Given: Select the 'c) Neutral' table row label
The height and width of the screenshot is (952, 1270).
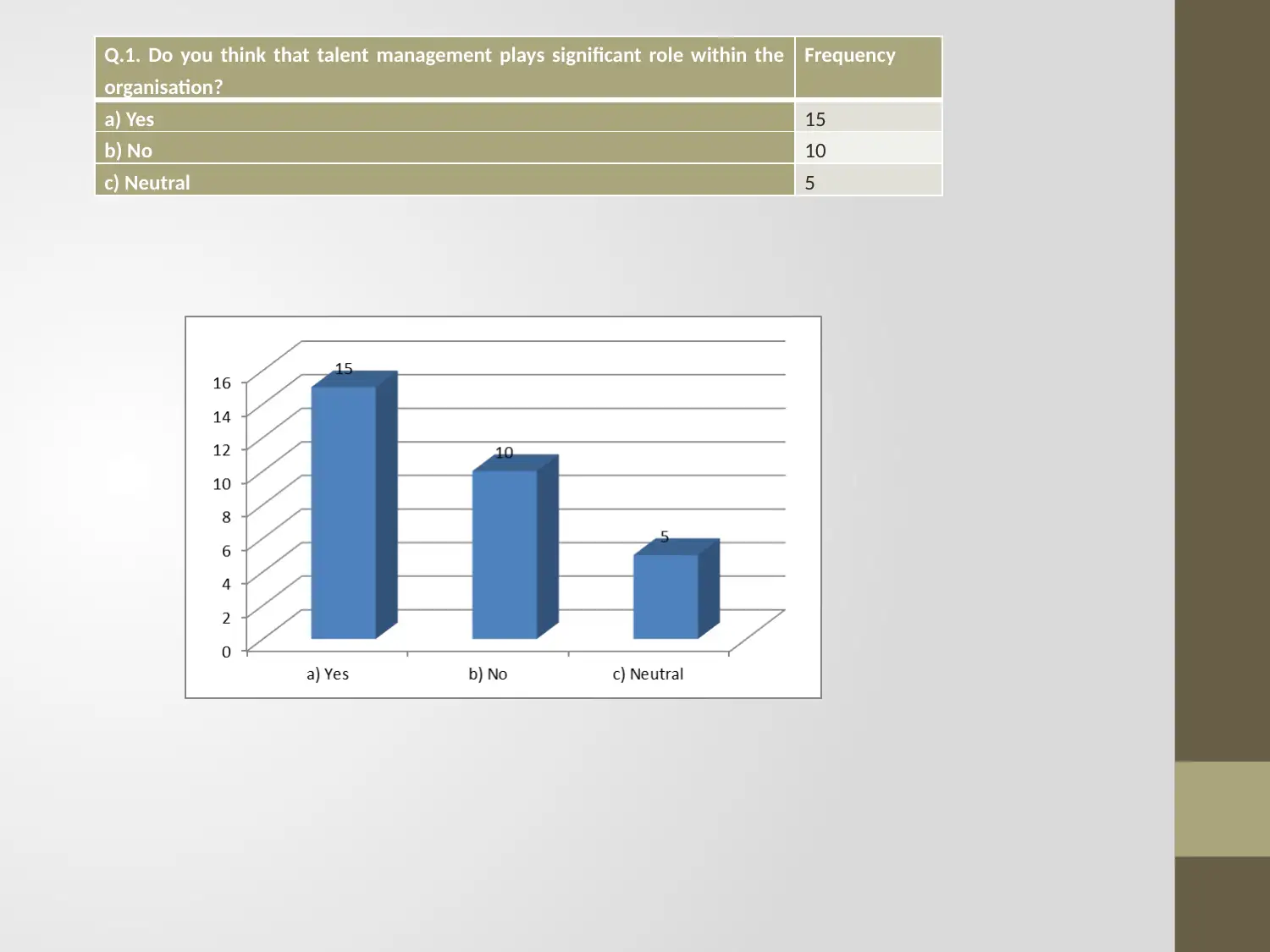Looking at the screenshot, I should 444,179.
